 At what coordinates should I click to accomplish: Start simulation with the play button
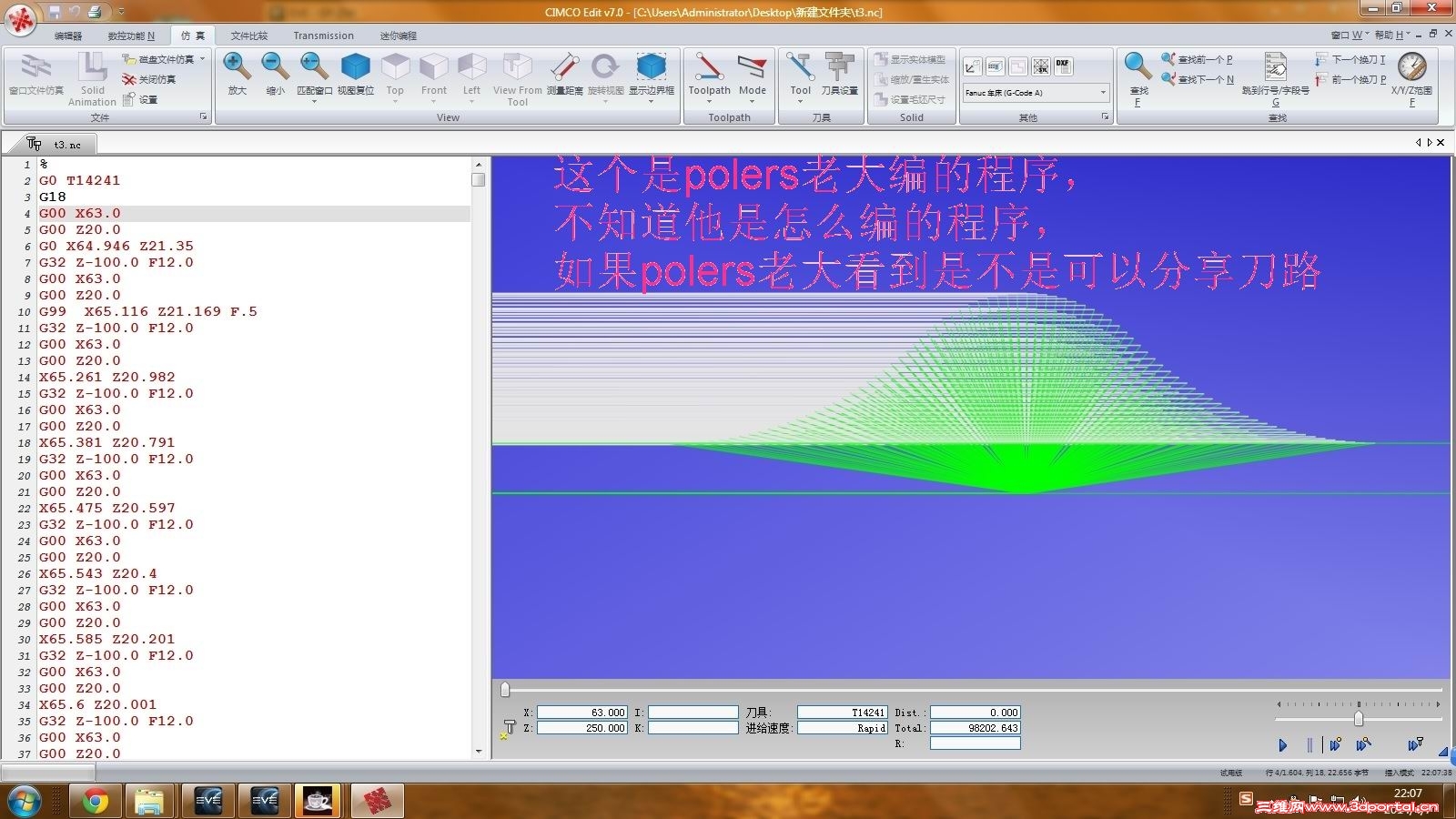click(1283, 745)
